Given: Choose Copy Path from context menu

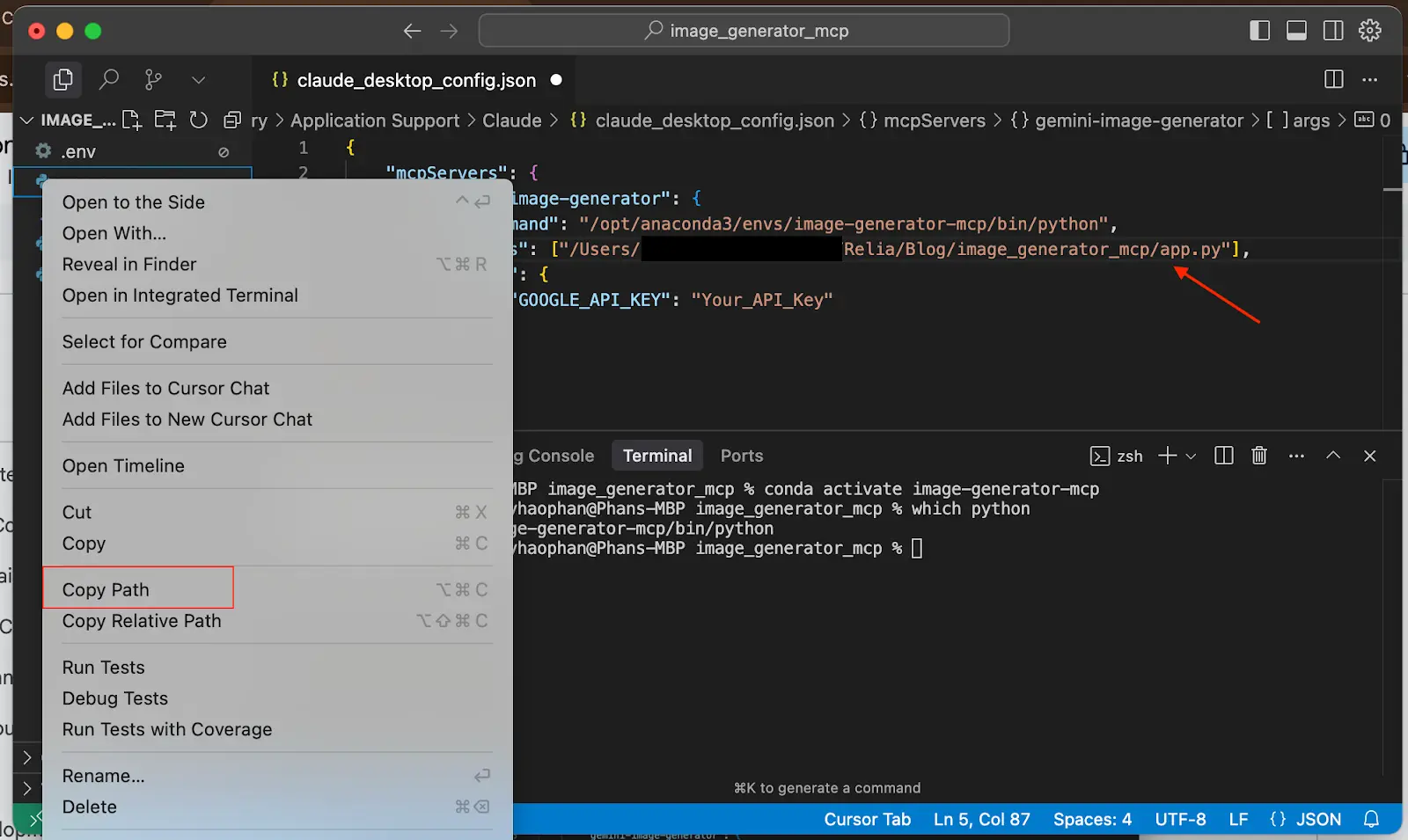Looking at the screenshot, I should (277, 590).
